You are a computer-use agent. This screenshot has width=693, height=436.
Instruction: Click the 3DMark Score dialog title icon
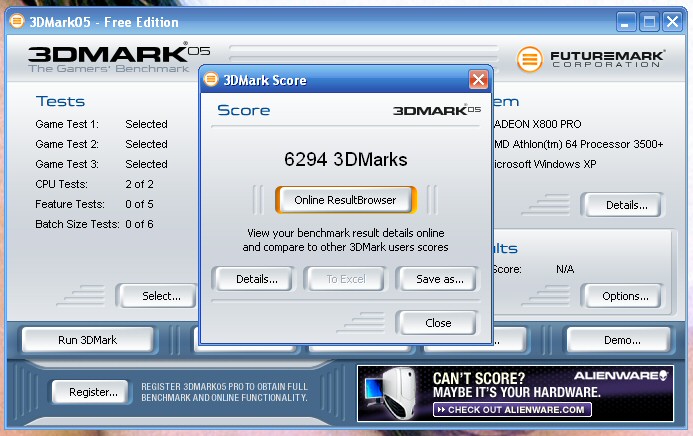(211, 79)
